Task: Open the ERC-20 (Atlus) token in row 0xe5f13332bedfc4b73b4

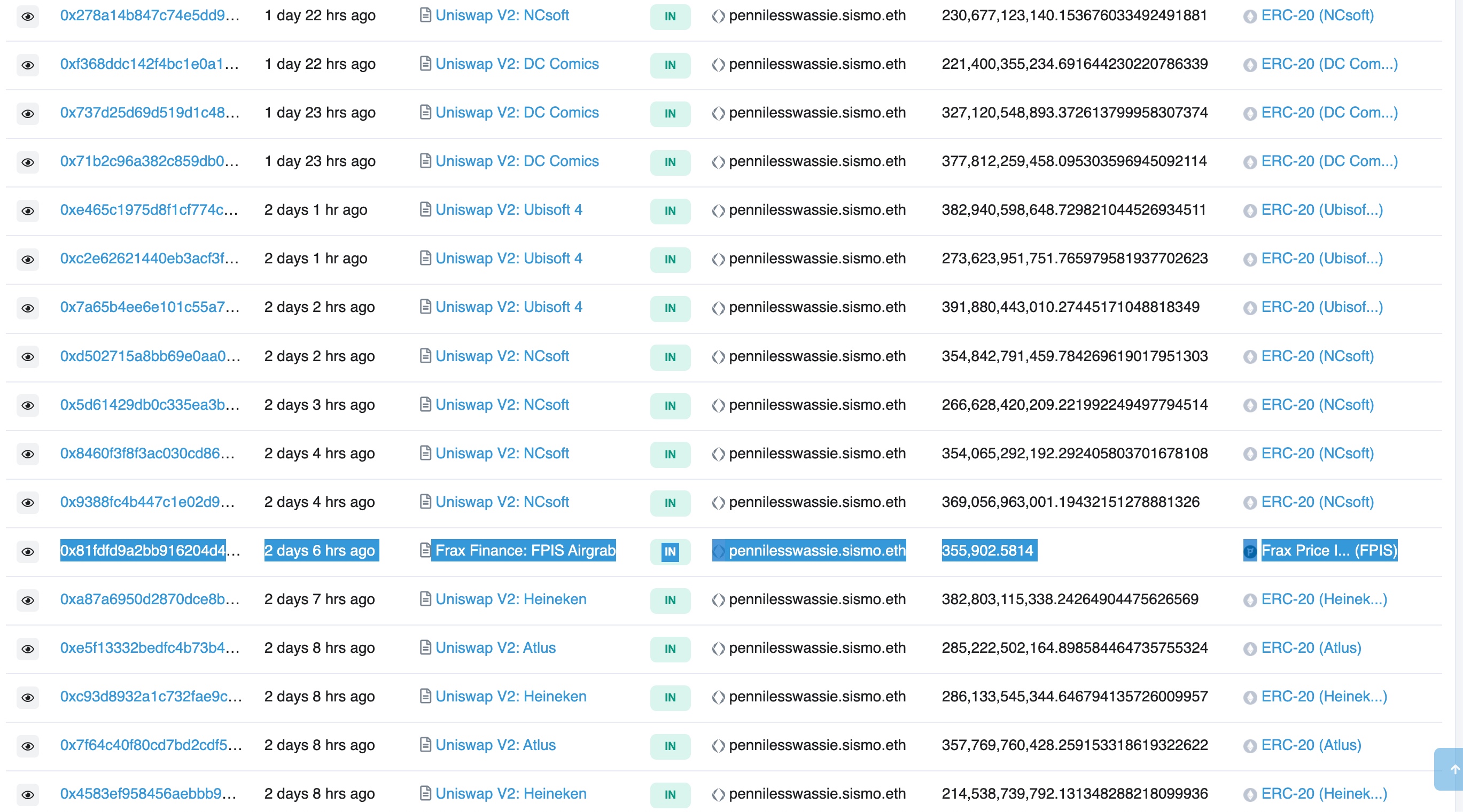Action: click(x=1311, y=648)
